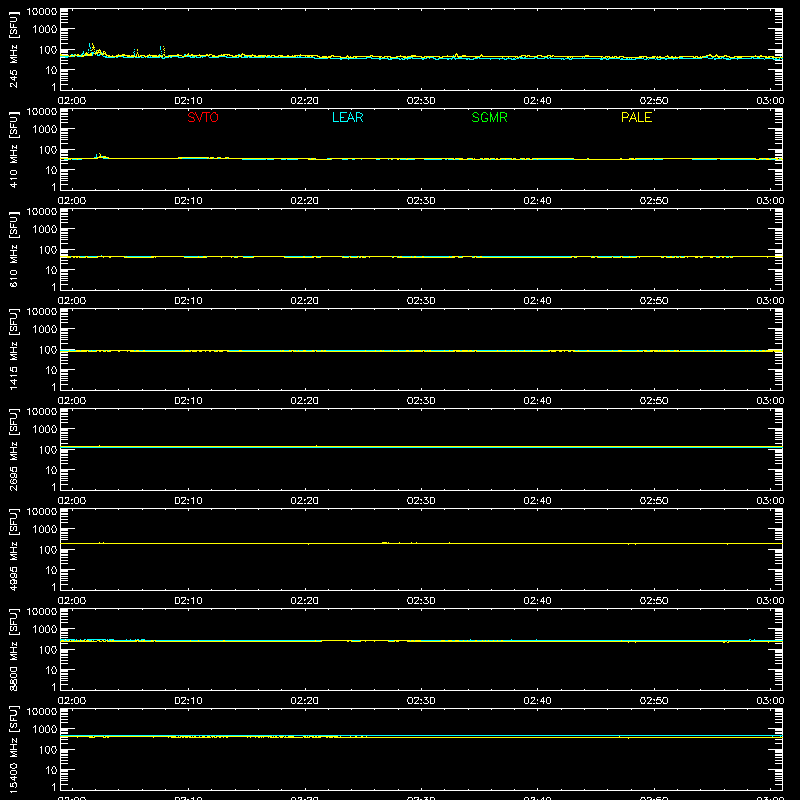The width and height of the screenshot is (800, 800).
Task: Click the 02:50 time label under the 610 MHz plot
Action: coord(654,301)
